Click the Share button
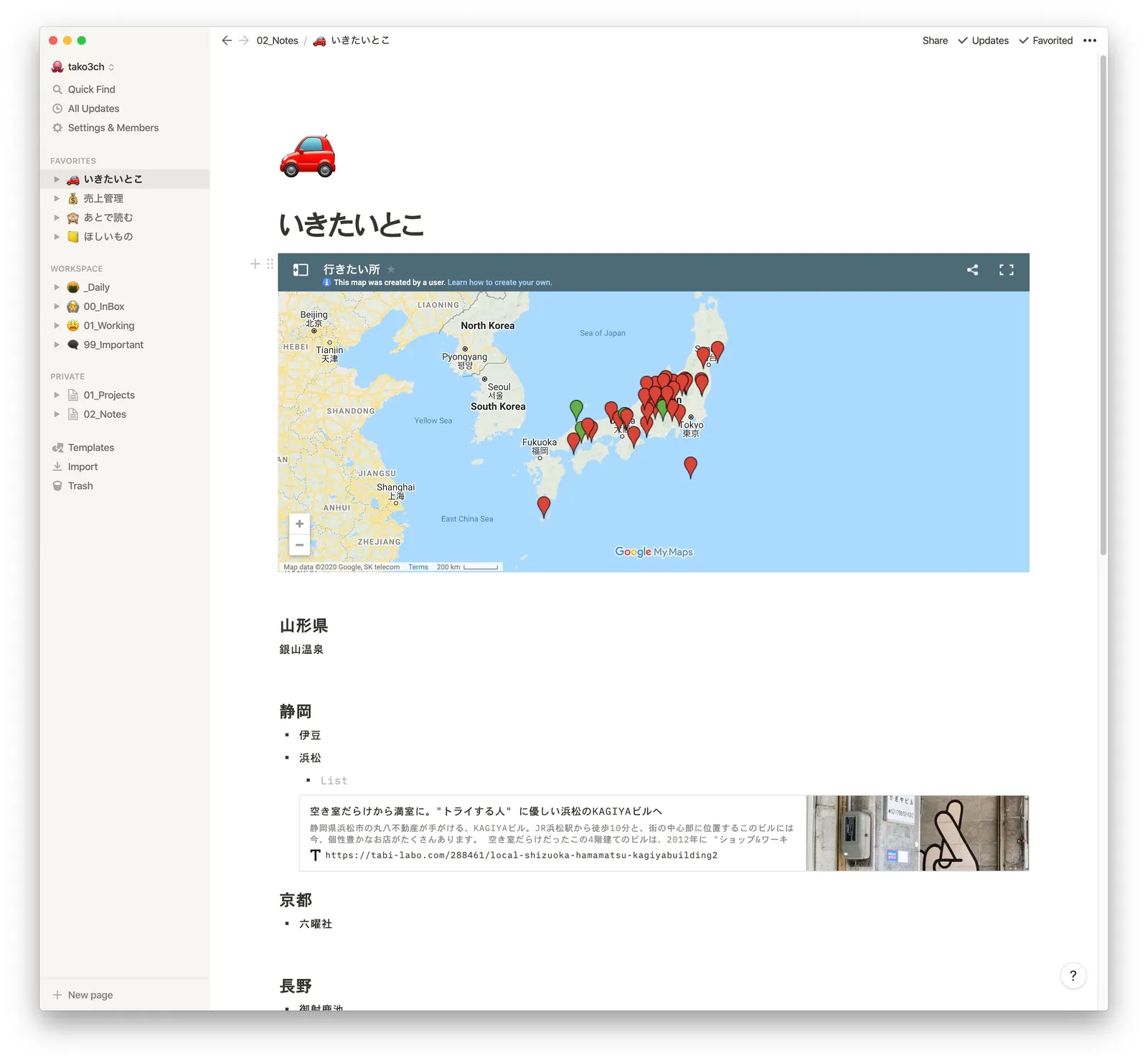Image resolution: width=1148 pixels, height=1063 pixels. pos(934,41)
